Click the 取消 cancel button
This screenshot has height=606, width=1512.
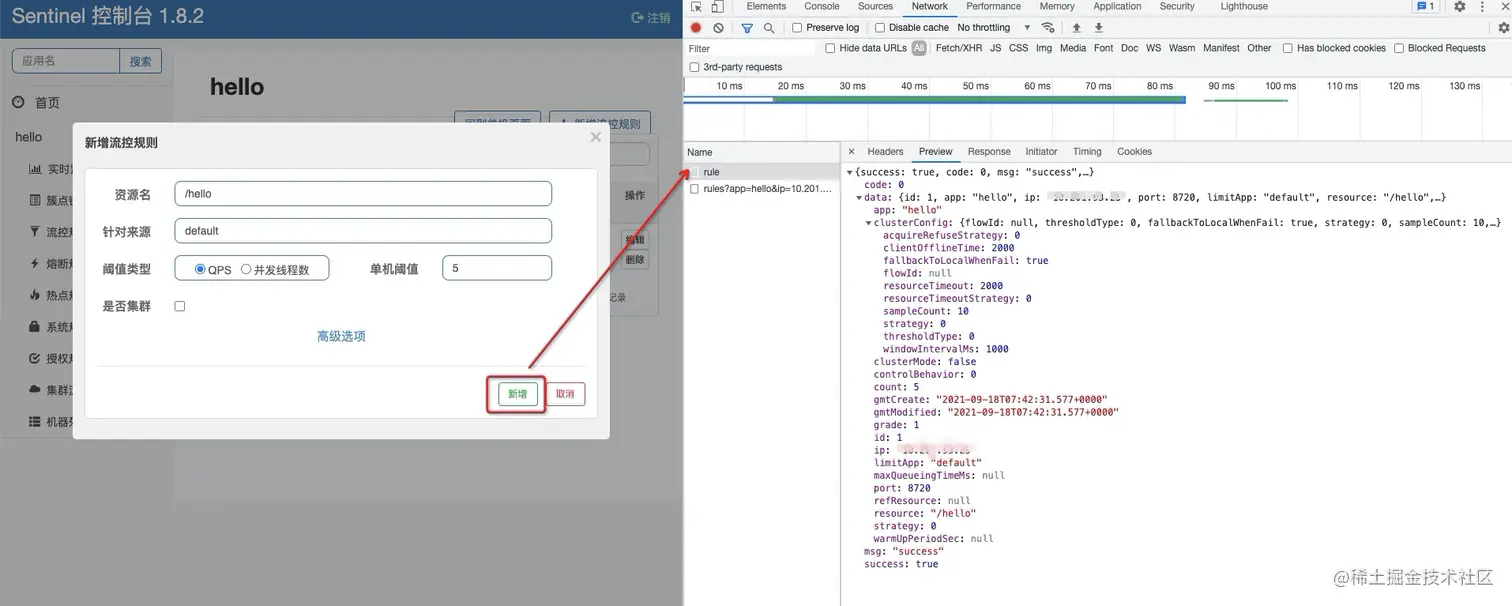(565, 394)
